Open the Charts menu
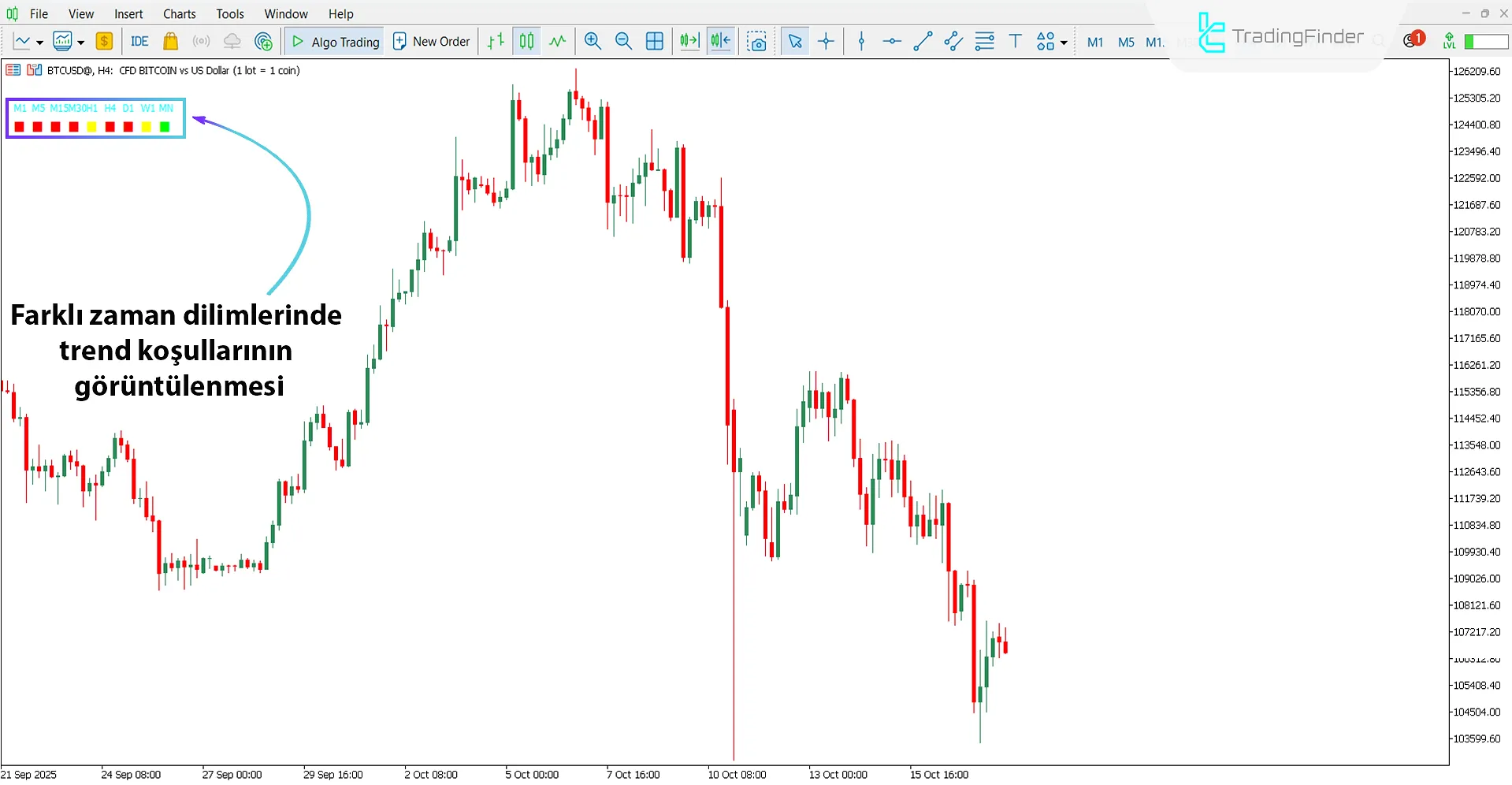Viewport: 1512px width, 785px height. 179,13
